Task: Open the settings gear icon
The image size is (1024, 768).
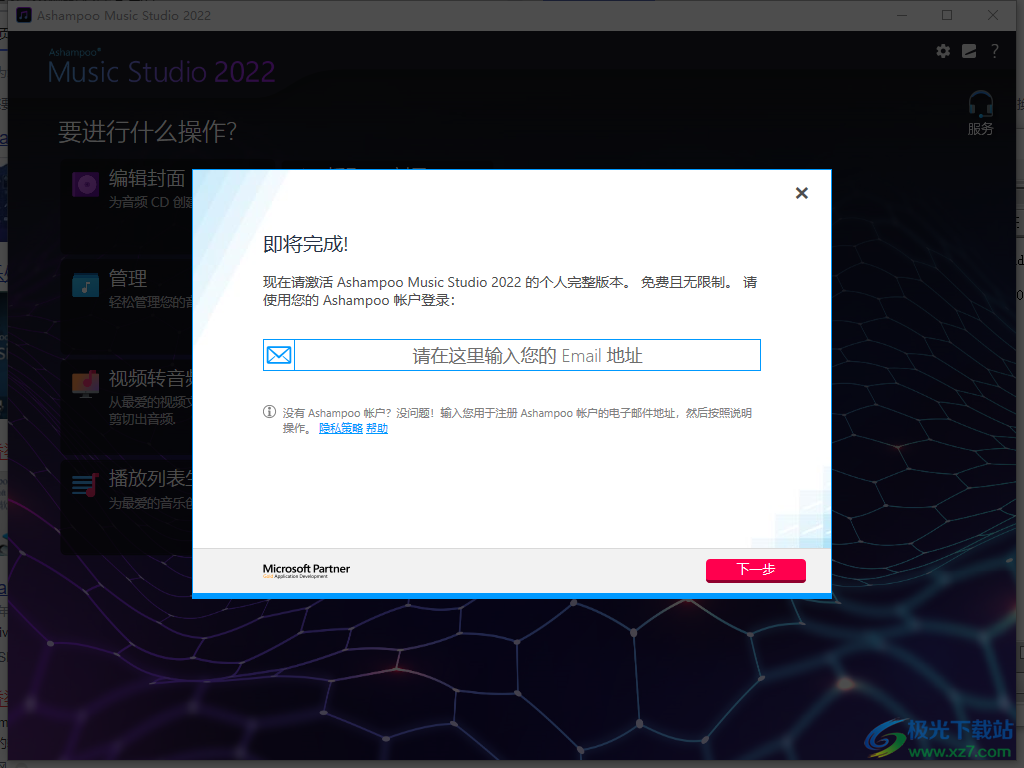Action: (x=942, y=51)
